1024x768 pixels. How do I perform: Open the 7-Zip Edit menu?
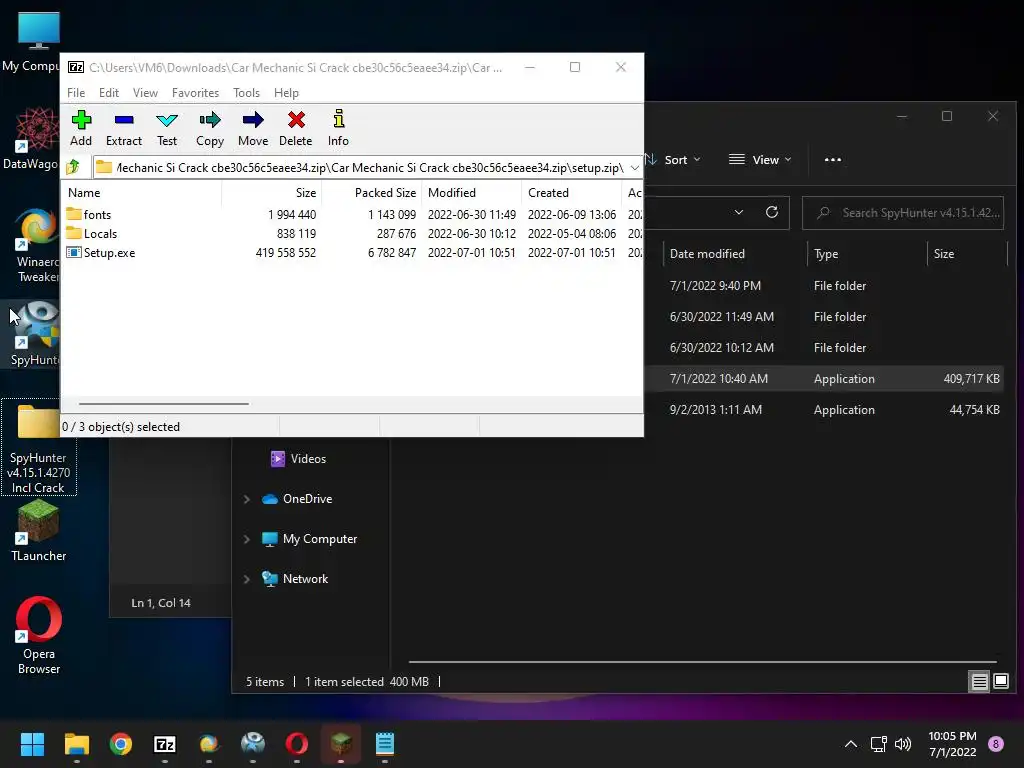108,93
